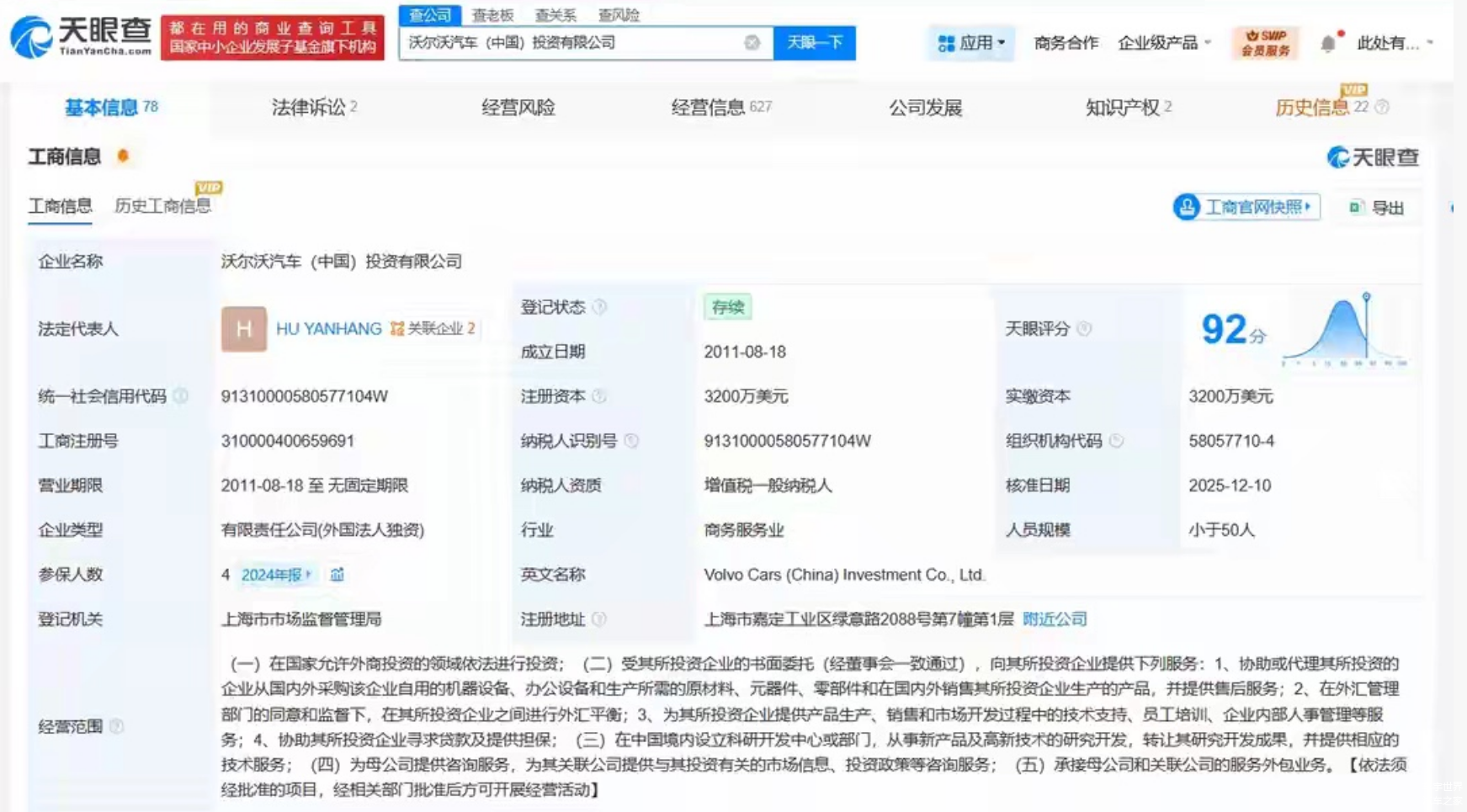1467x812 pixels.
Task: Click the info icon beside 统一社会信用代码
Action: [x=181, y=396]
